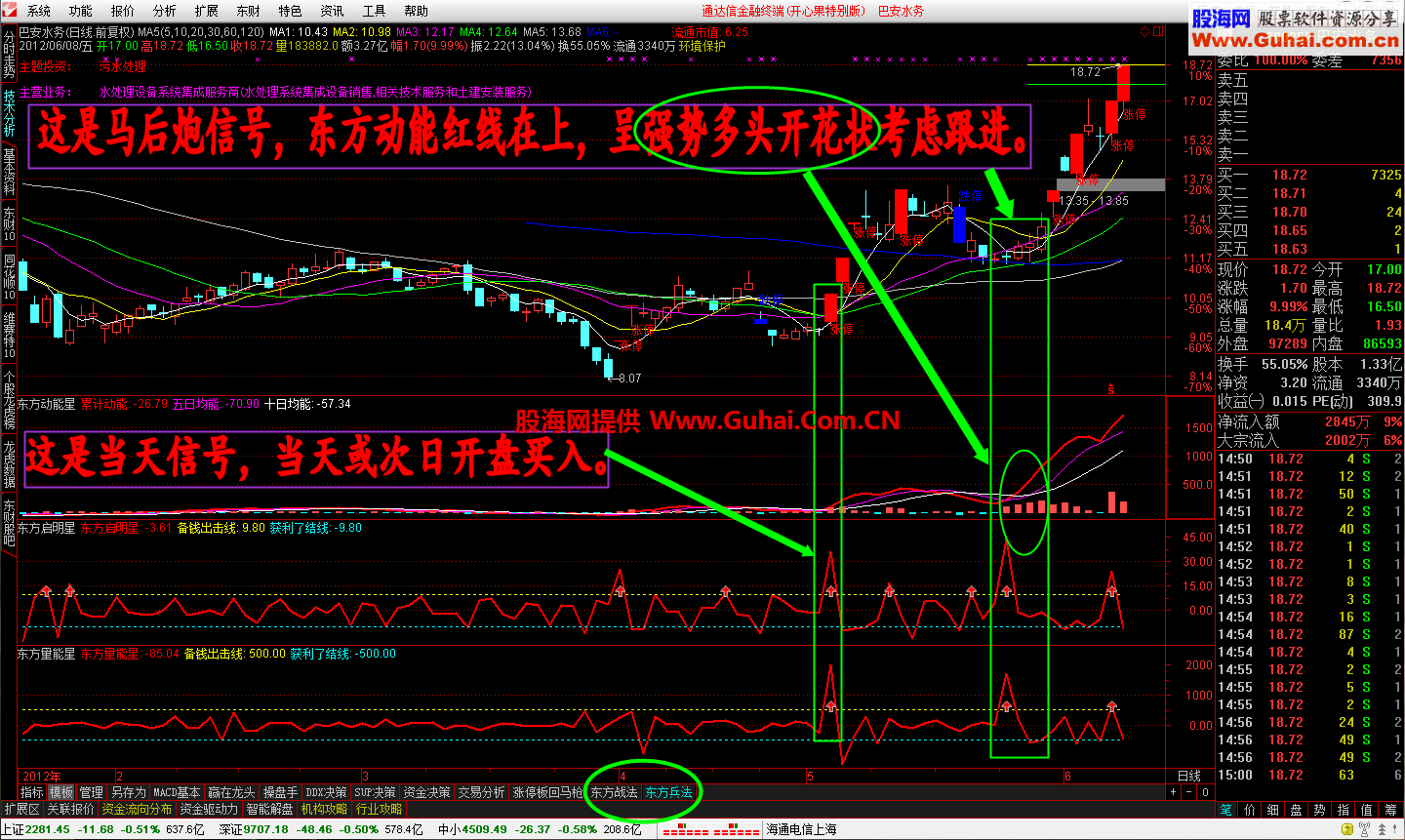
Task: Open the 功能 menu
Action: 81,11
